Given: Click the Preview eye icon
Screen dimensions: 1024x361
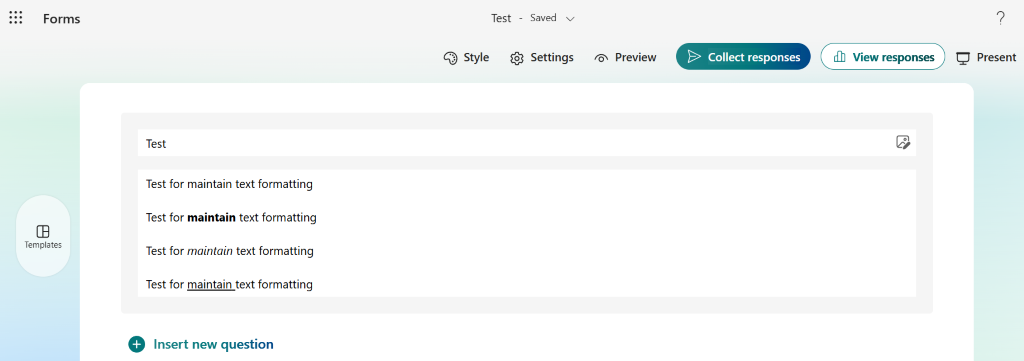Looking at the screenshot, I should (x=601, y=58).
